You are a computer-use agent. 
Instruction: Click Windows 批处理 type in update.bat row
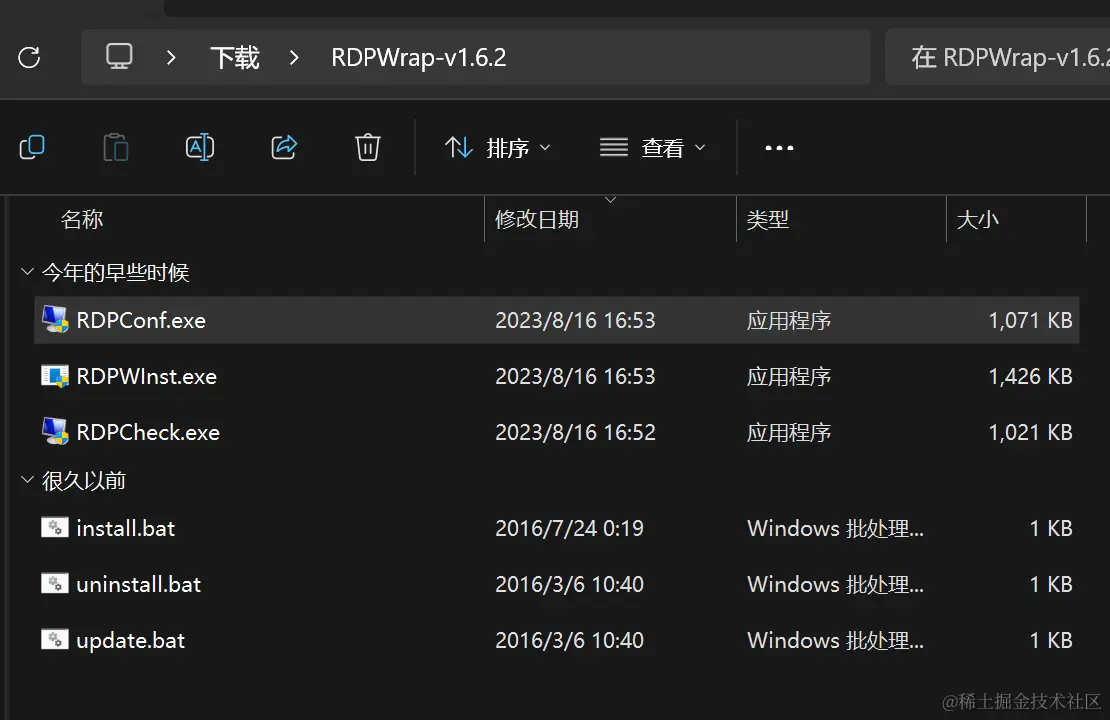pyautogui.click(x=835, y=641)
